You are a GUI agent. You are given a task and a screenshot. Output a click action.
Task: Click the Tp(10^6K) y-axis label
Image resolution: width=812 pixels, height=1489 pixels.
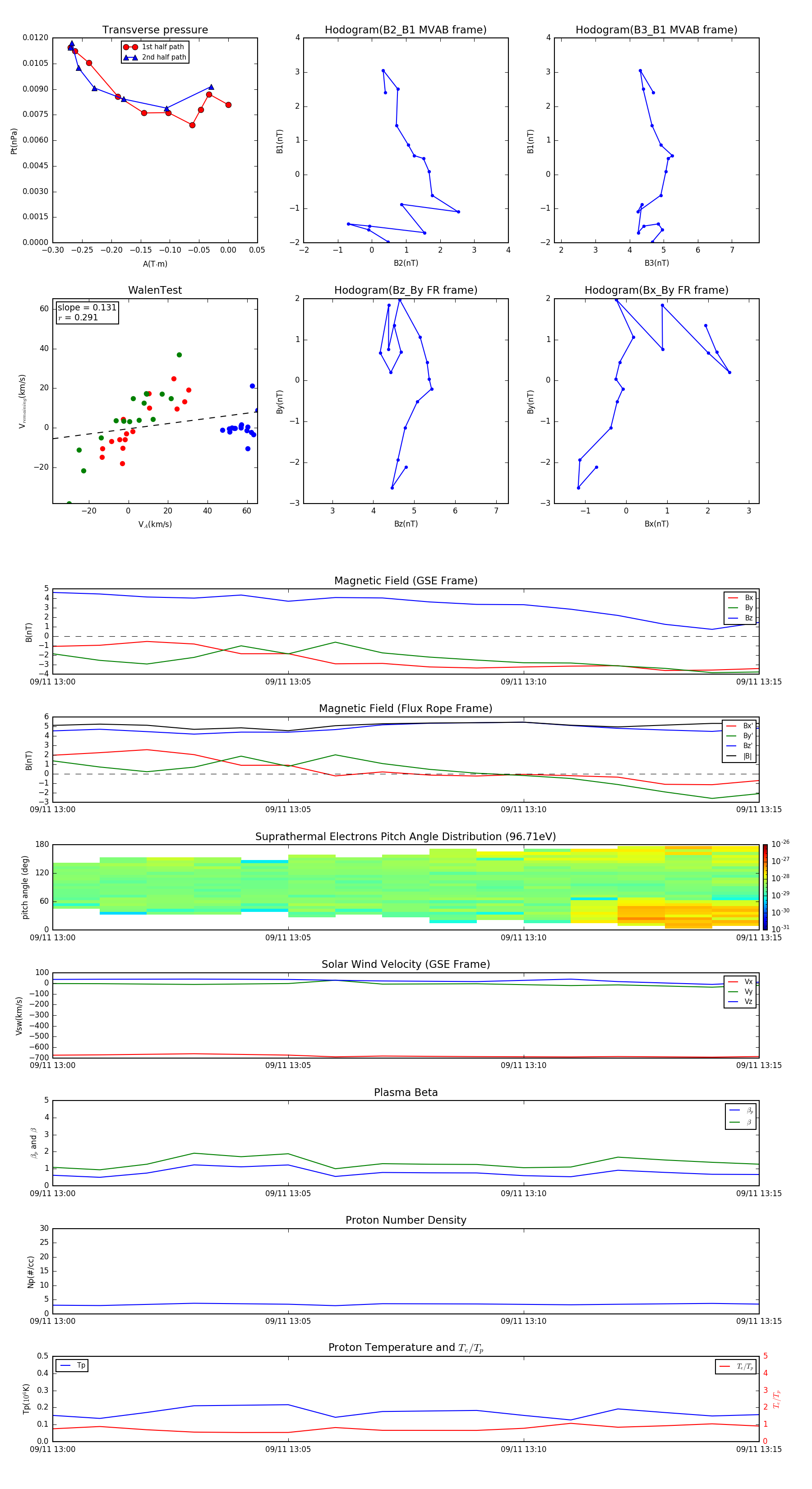click(x=26, y=1399)
